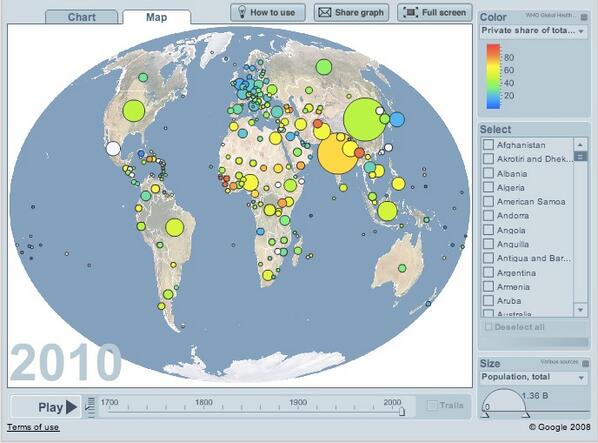Check the Akrotiri and Dhekelia checkbox
The width and height of the screenshot is (598, 443).
488,159
